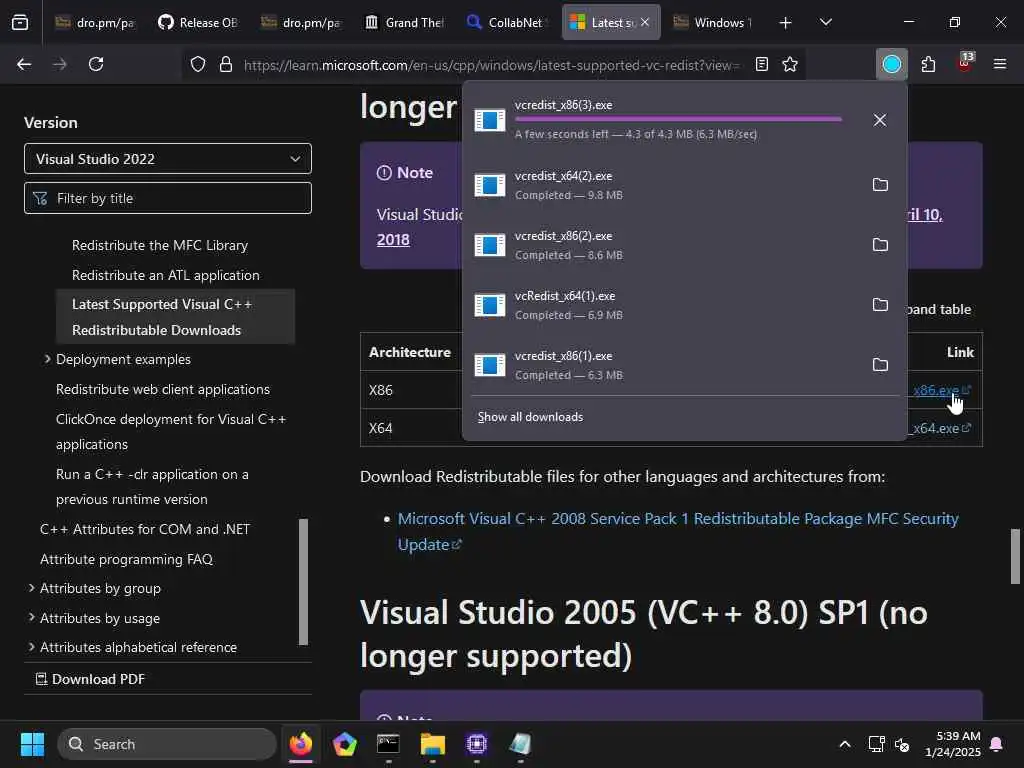1024x768 pixels.
Task: Open vcredist_x64(2).exe download entry
Action: click(x=665, y=185)
